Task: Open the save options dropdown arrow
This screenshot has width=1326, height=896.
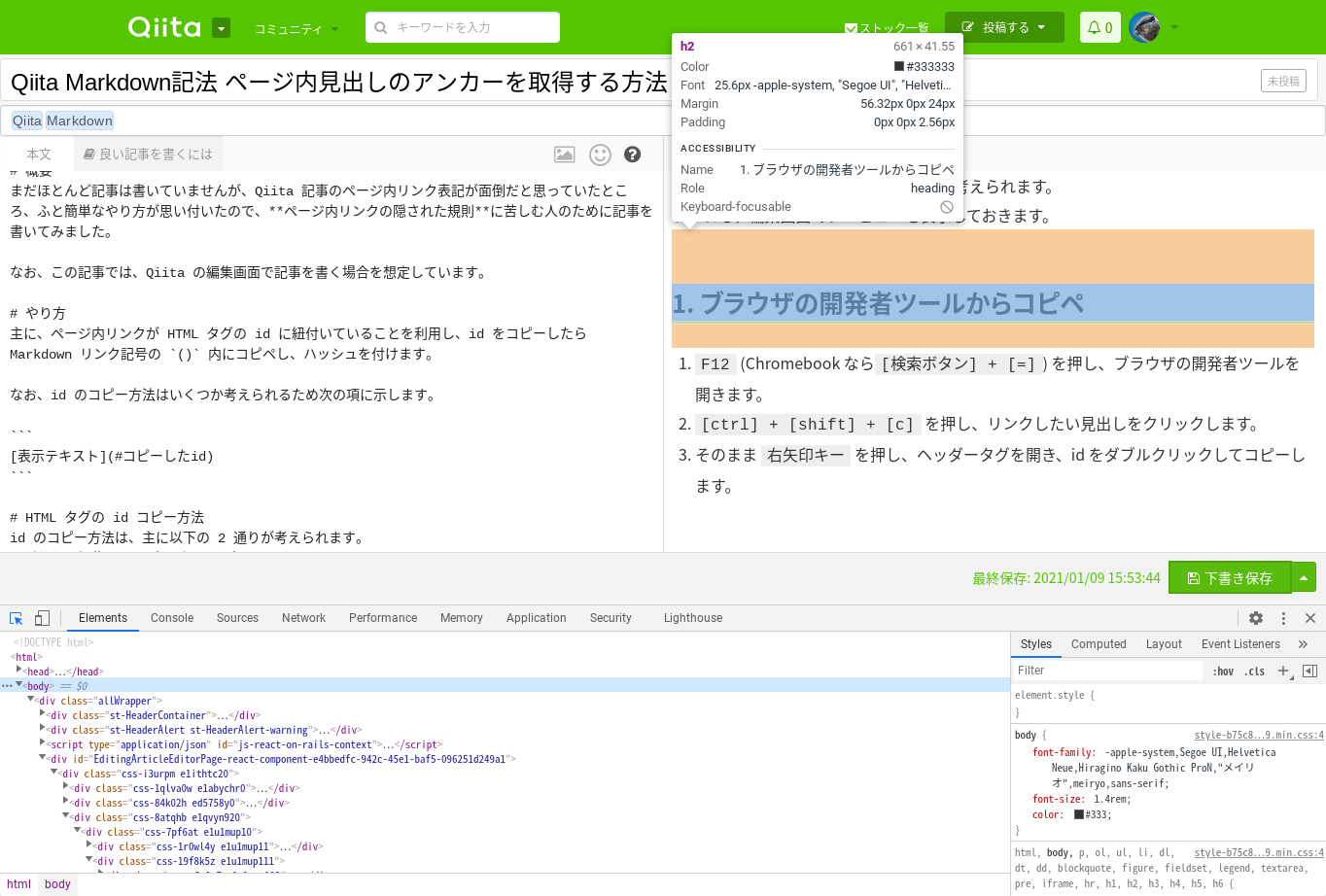Action: [1304, 578]
